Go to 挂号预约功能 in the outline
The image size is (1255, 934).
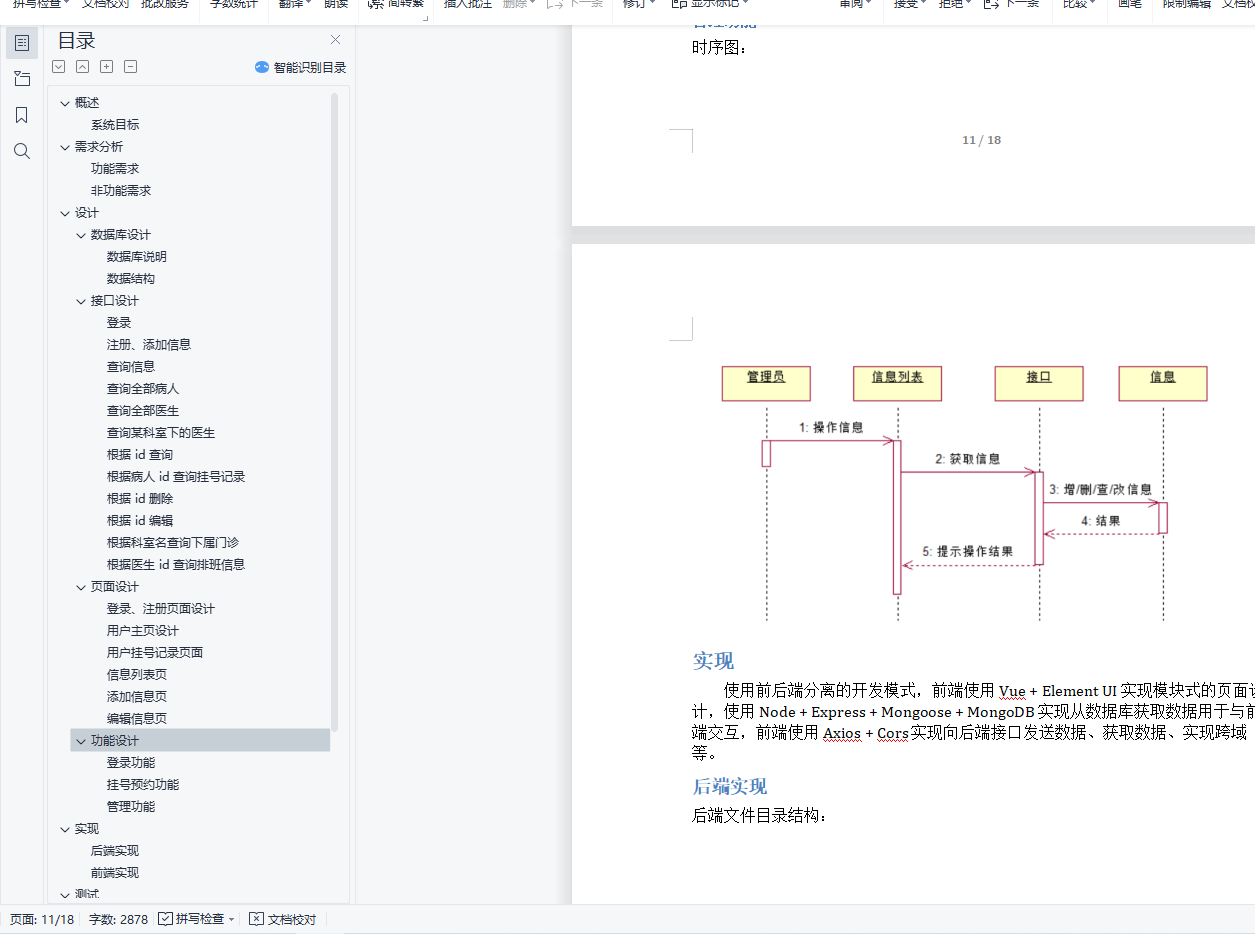coord(143,785)
